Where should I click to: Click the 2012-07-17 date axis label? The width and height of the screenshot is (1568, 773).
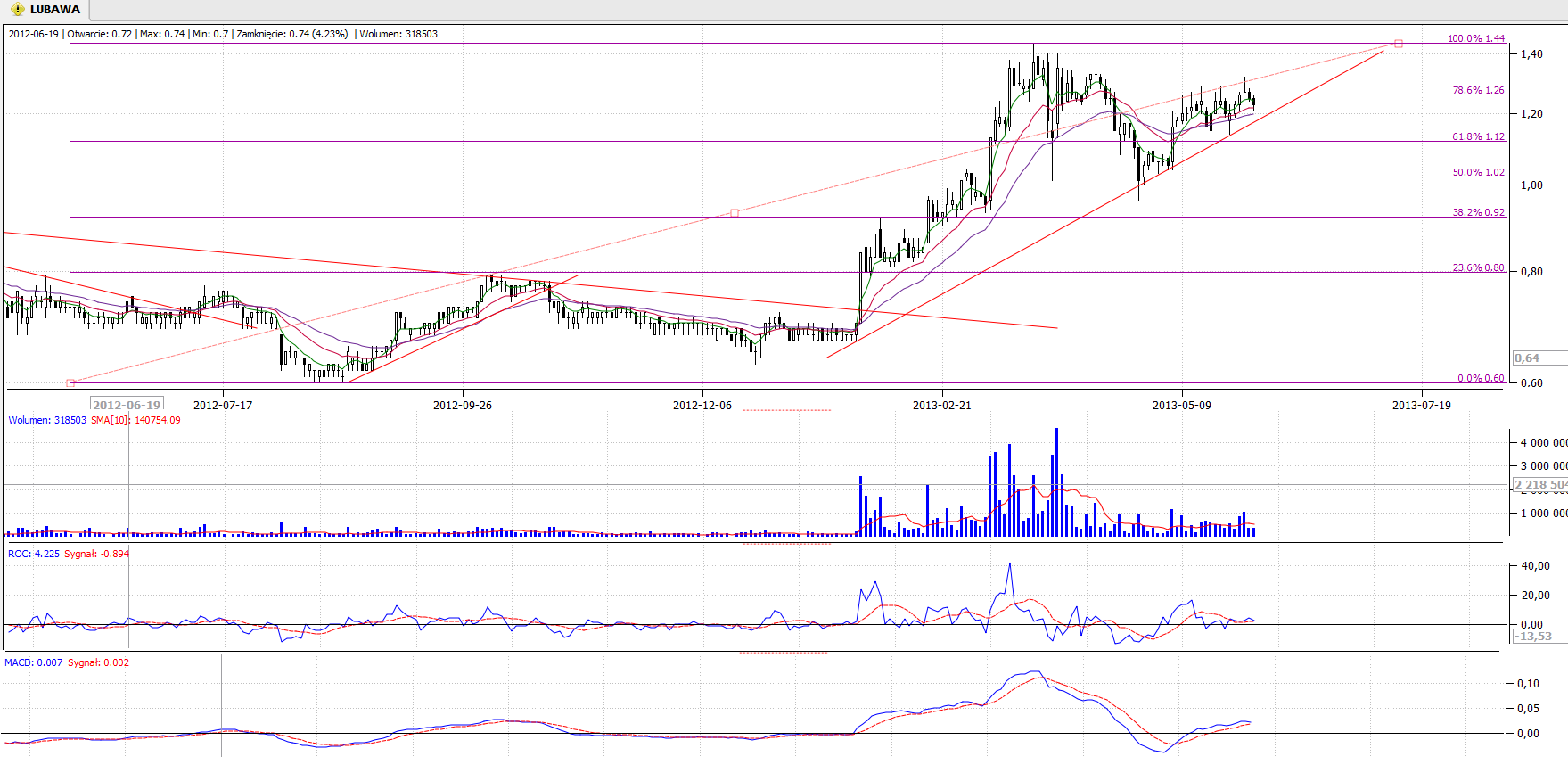(223, 405)
